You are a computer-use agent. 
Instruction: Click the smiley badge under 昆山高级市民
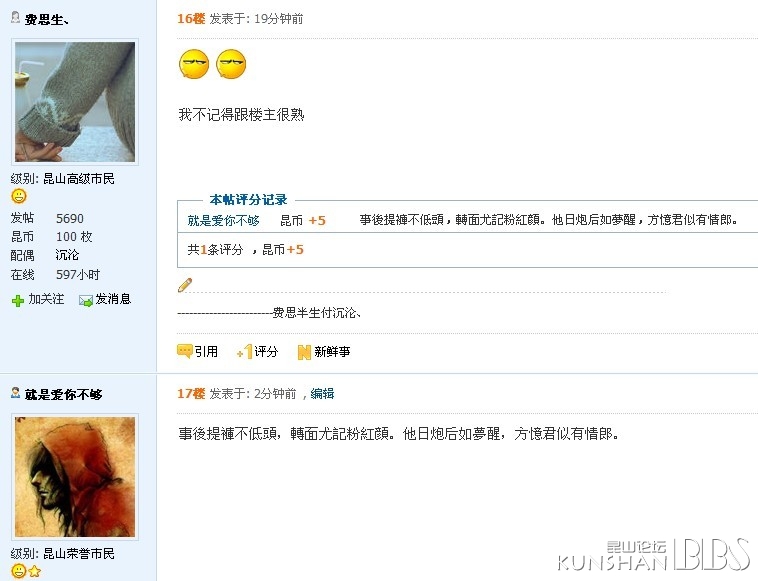coord(19,196)
